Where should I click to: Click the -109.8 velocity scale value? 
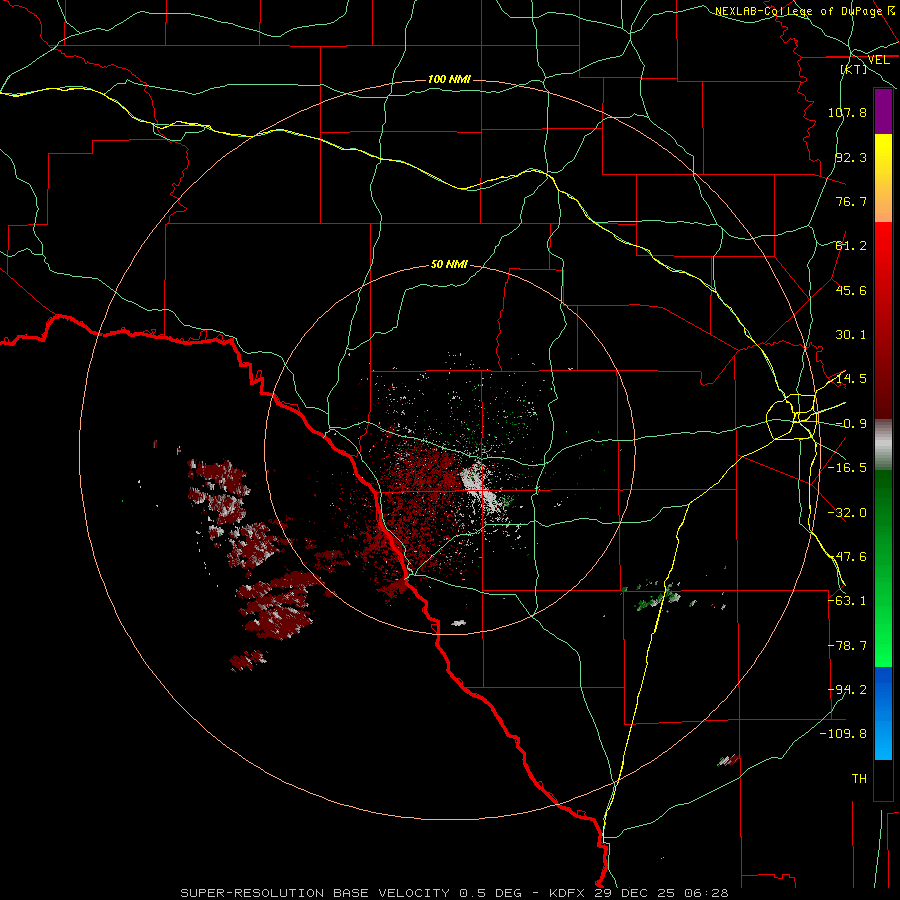coord(844,734)
